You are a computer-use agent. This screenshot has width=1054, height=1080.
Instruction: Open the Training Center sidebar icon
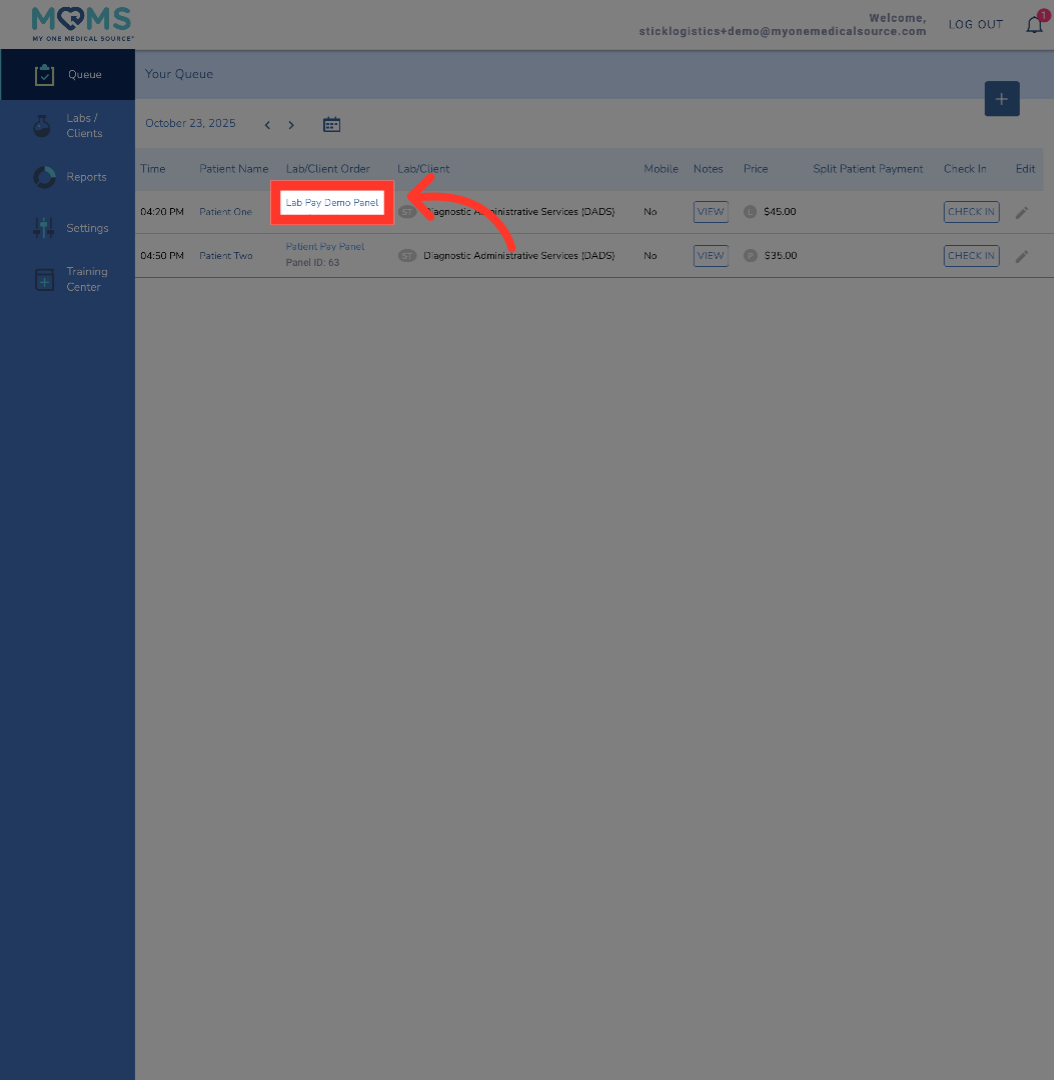coord(44,279)
